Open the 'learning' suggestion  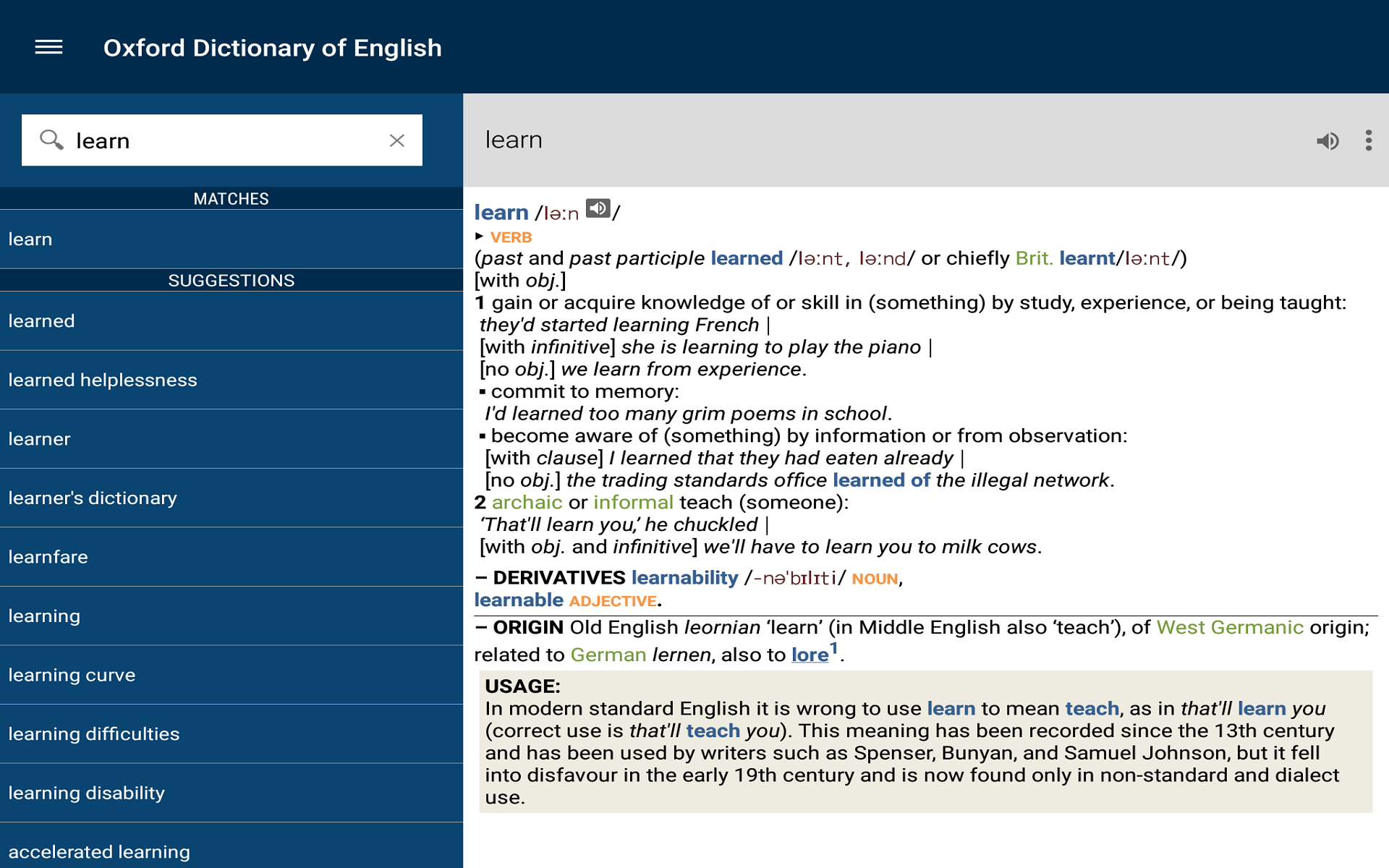click(x=231, y=616)
